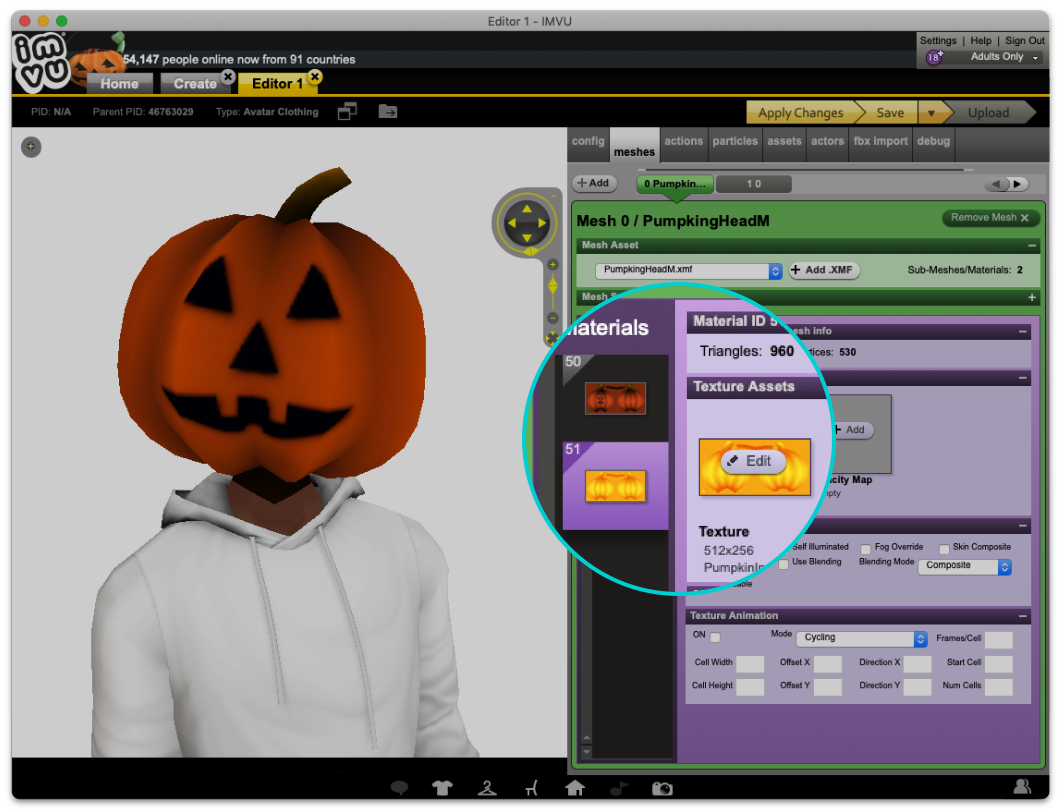Open the Home tab
This screenshot has width=1060, height=810.
click(x=120, y=84)
